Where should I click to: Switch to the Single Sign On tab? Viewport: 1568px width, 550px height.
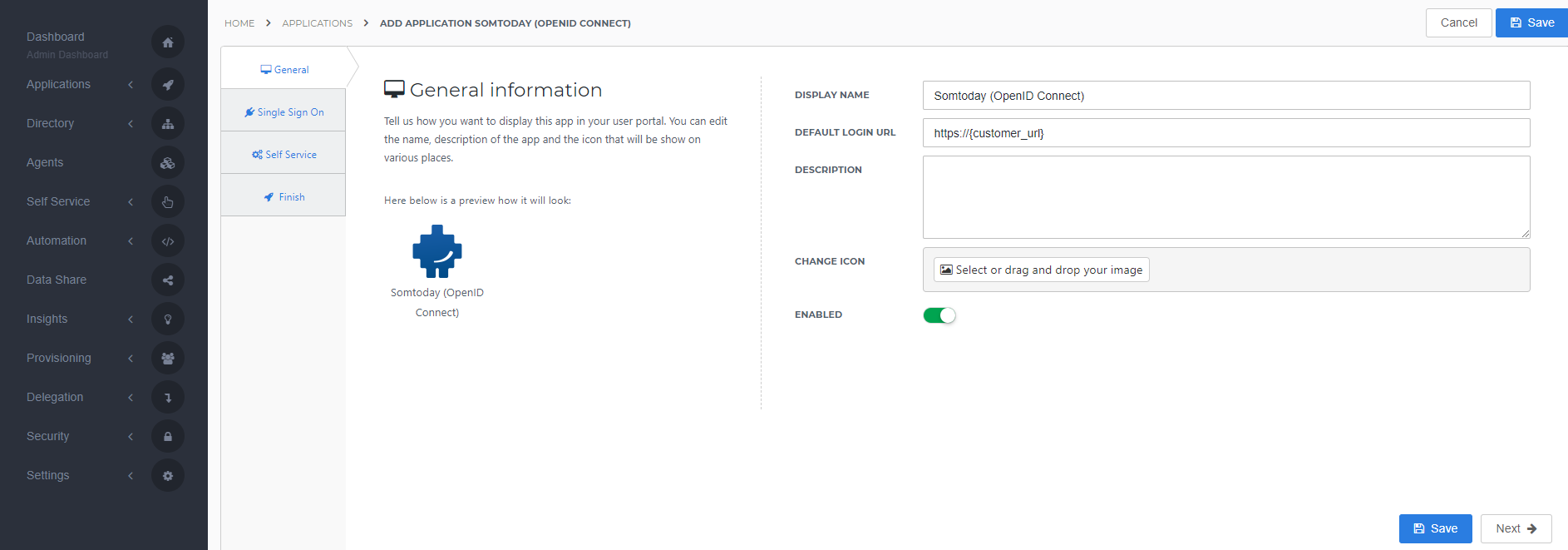284,111
